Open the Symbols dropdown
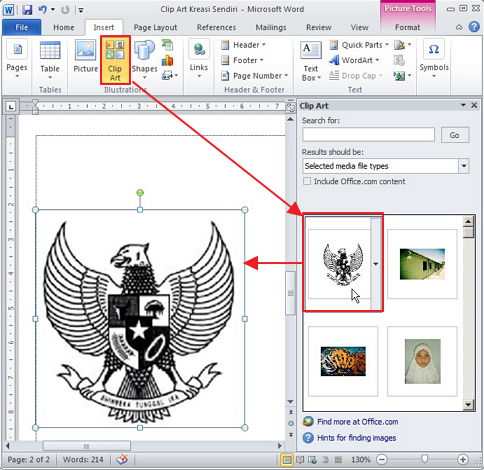This screenshot has width=484, height=470. 434,59
